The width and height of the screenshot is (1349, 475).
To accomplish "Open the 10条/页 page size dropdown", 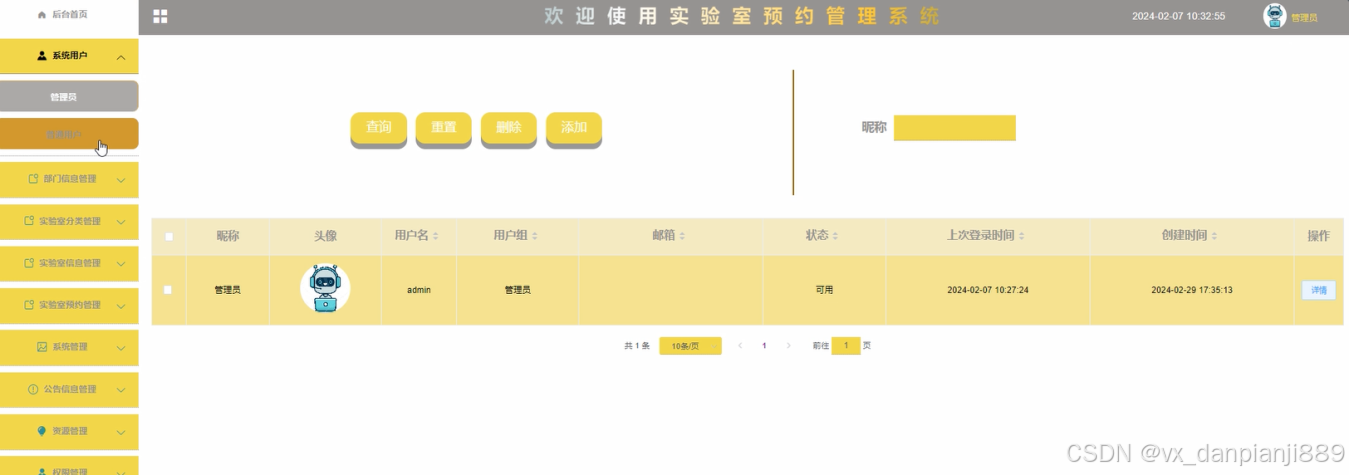I will [690, 346].
